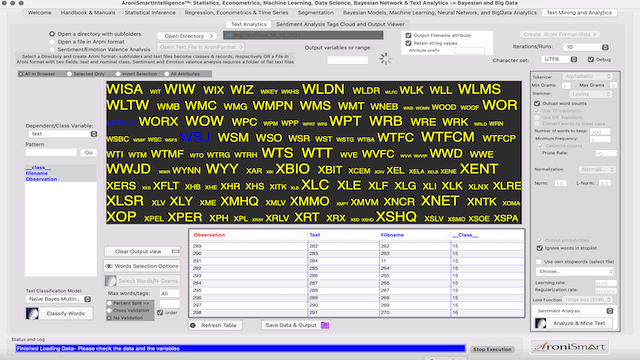Viewport: 640px width, 360px height.
Task: Open the Sentiment Analysis Tags Cloud and Output Viewer tab
Action: (x=340, y=24)
